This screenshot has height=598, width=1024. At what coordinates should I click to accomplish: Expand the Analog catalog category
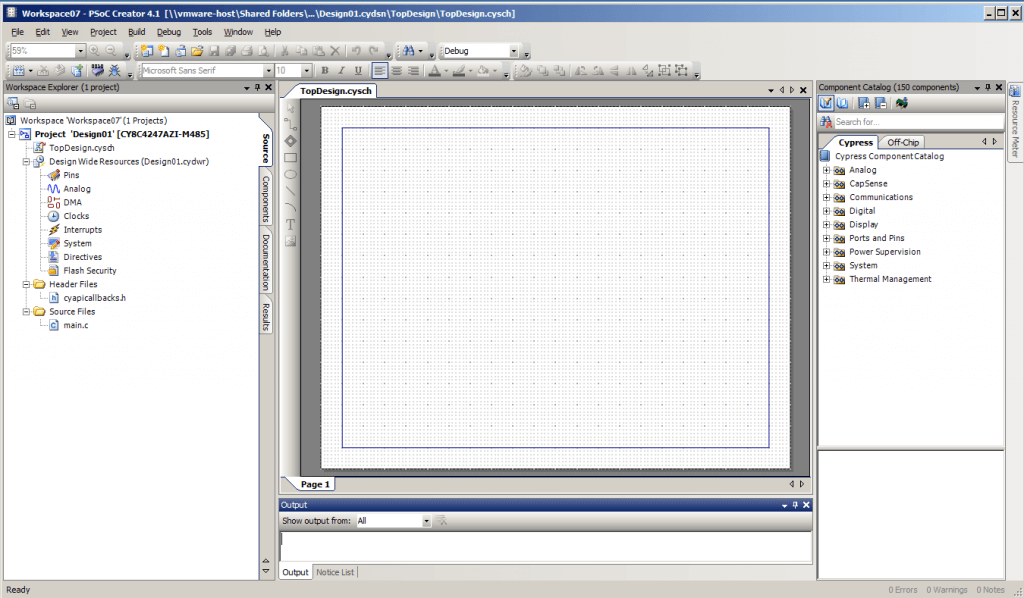826,170
